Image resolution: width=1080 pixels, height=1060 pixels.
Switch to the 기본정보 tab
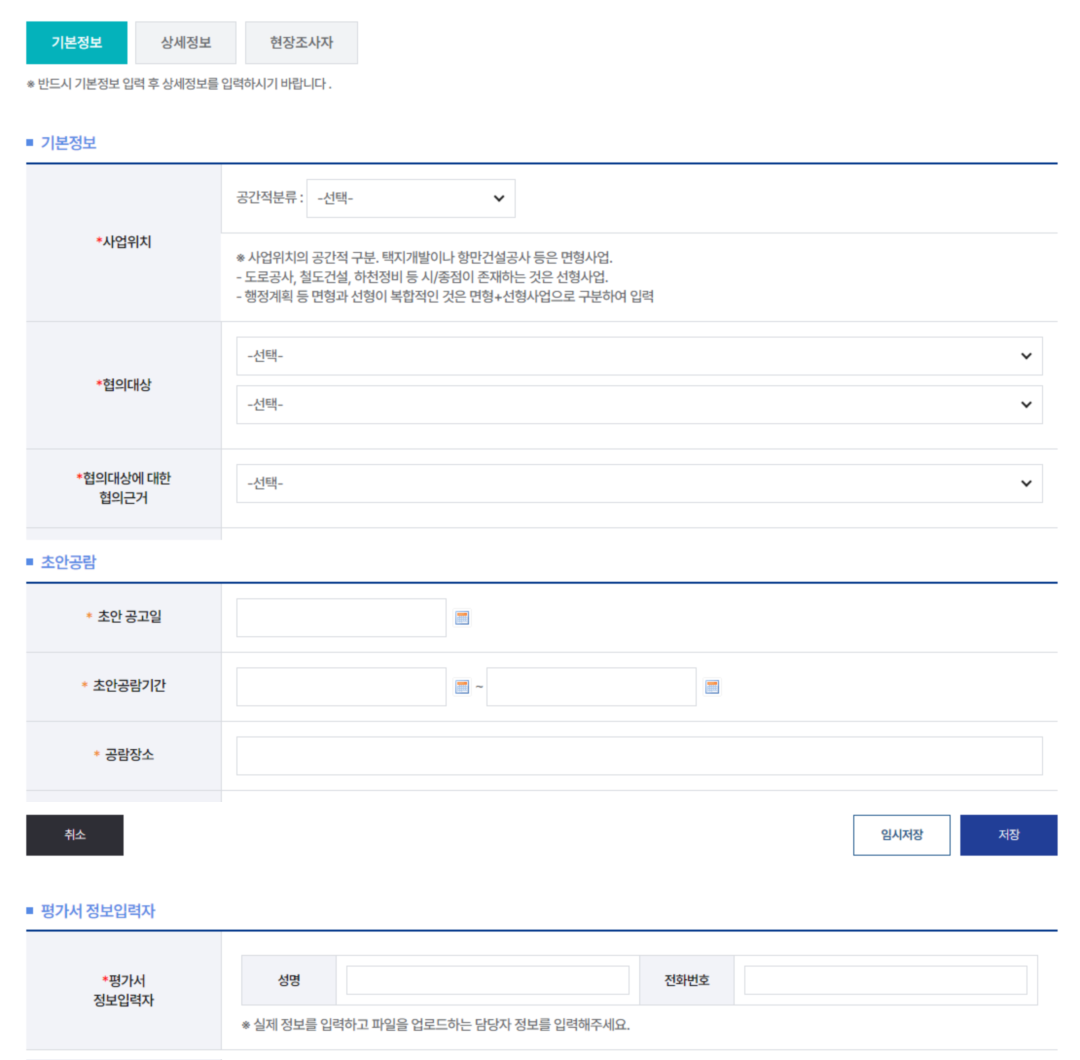[77, 43]
